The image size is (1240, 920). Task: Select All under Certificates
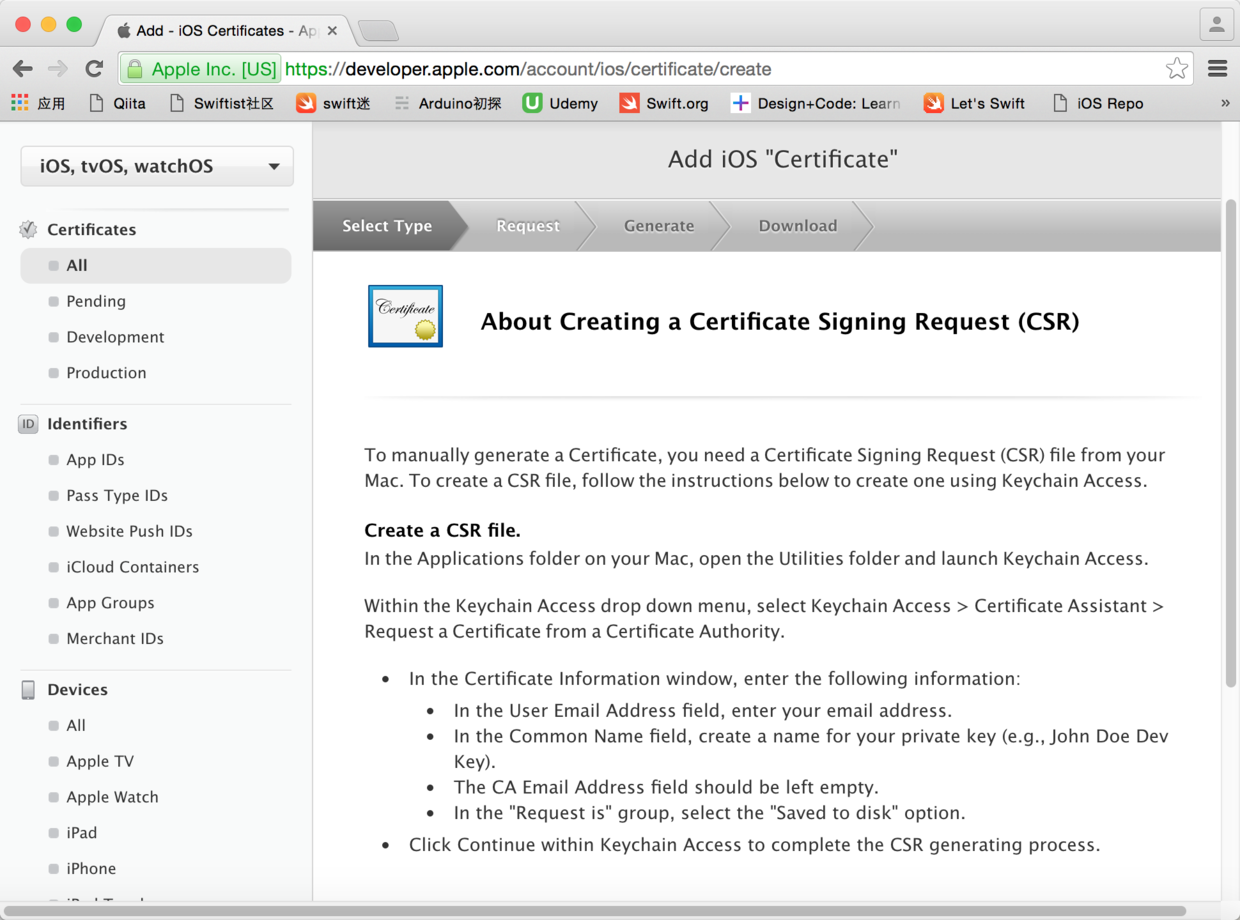(x=155, y=265)
